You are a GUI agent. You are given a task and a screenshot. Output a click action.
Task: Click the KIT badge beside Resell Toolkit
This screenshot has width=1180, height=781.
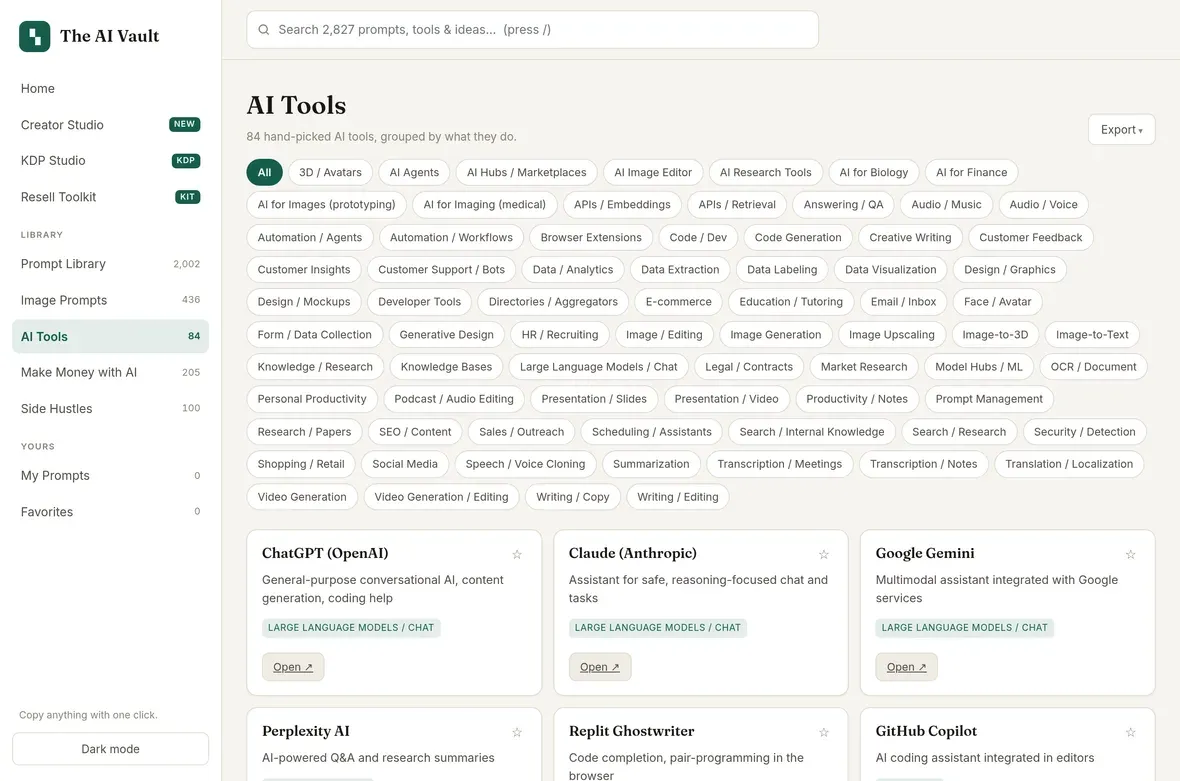(x=187, y=197)
